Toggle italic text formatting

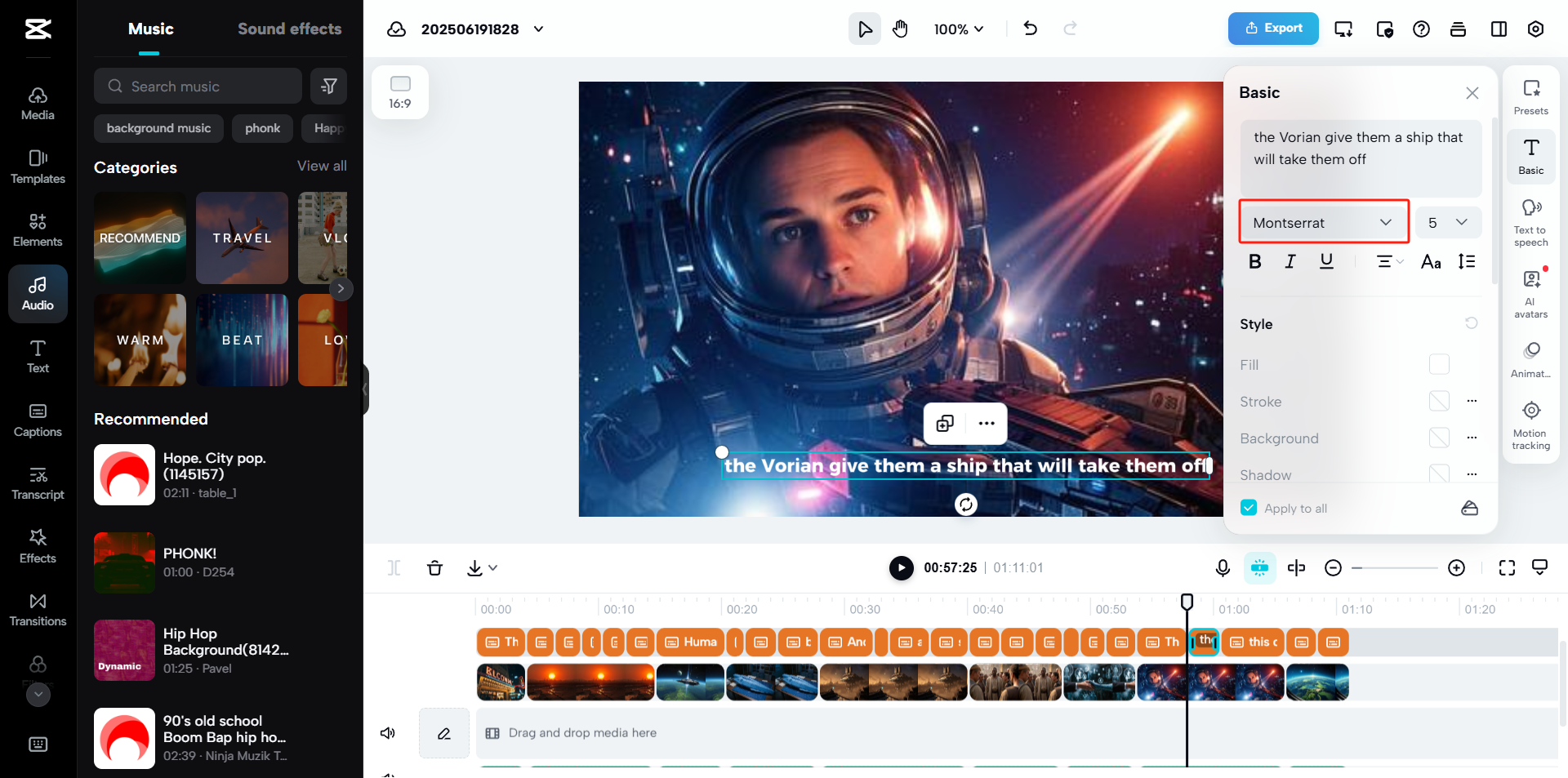pyautogui.click(x=1290, y=261)
